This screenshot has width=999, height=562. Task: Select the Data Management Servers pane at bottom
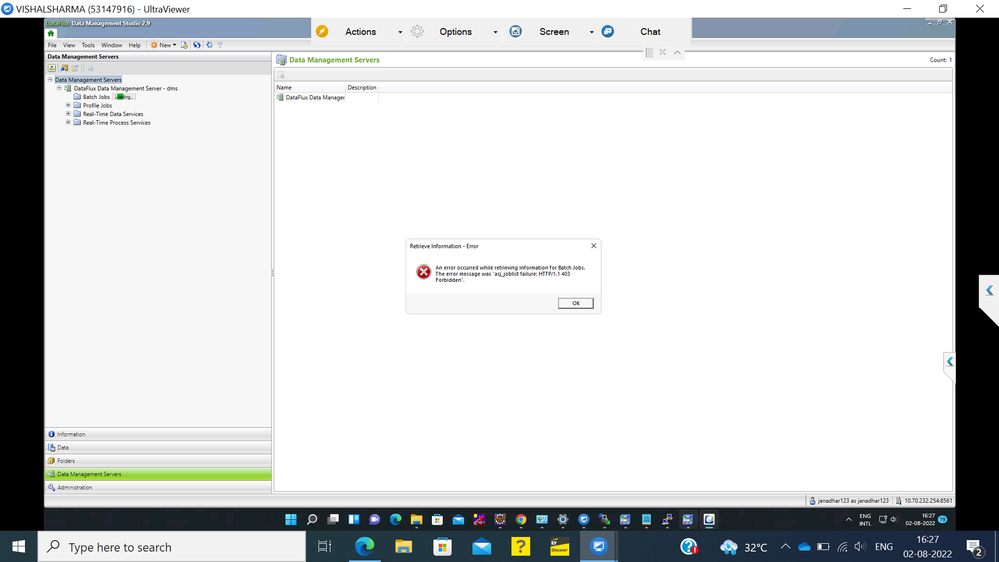pyautogui.click(x=158, y=474)
